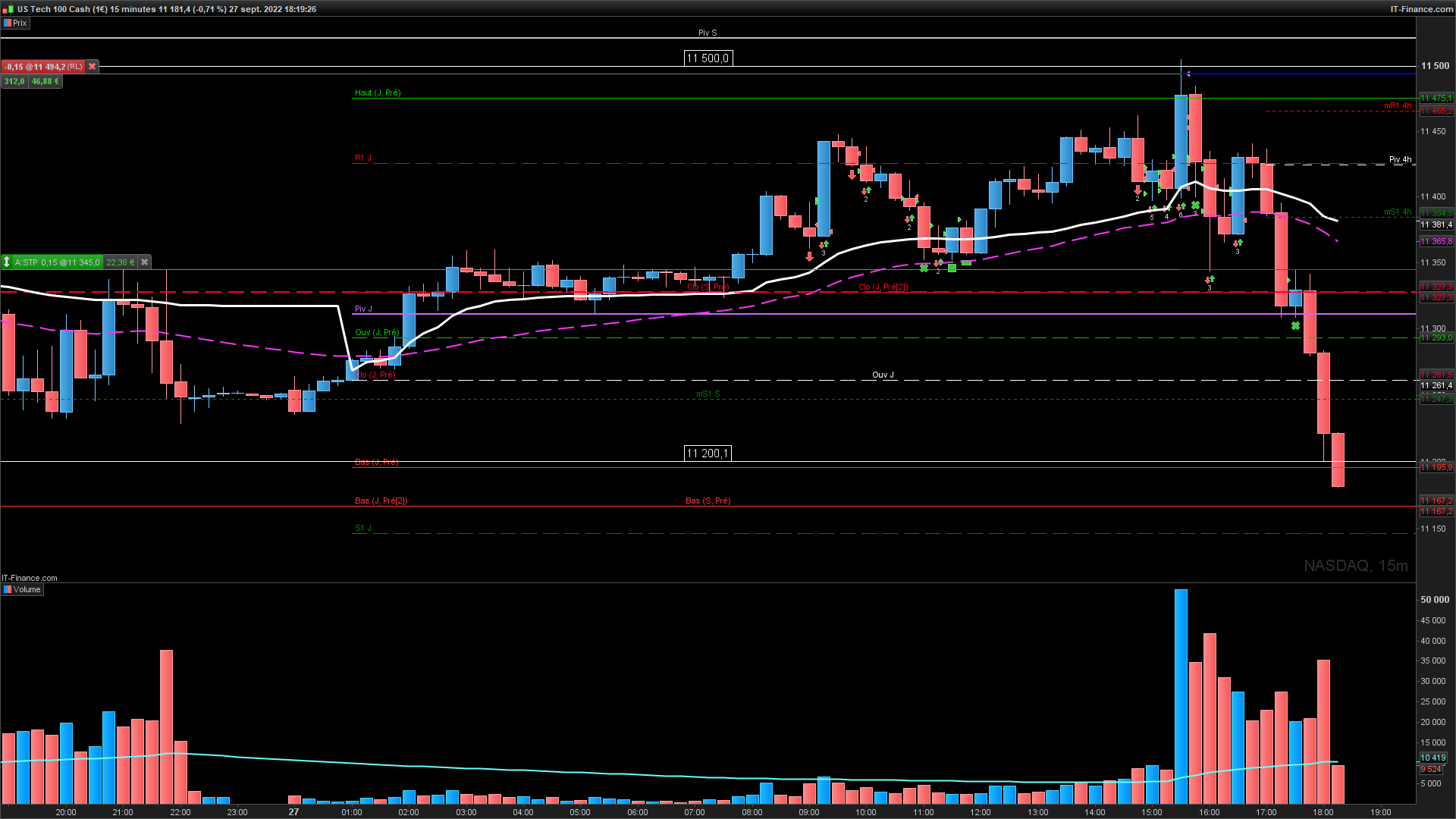Screen dimensions: 1456x819
Task: Click the Volume panel color icon
Action: tap(7, 589)
